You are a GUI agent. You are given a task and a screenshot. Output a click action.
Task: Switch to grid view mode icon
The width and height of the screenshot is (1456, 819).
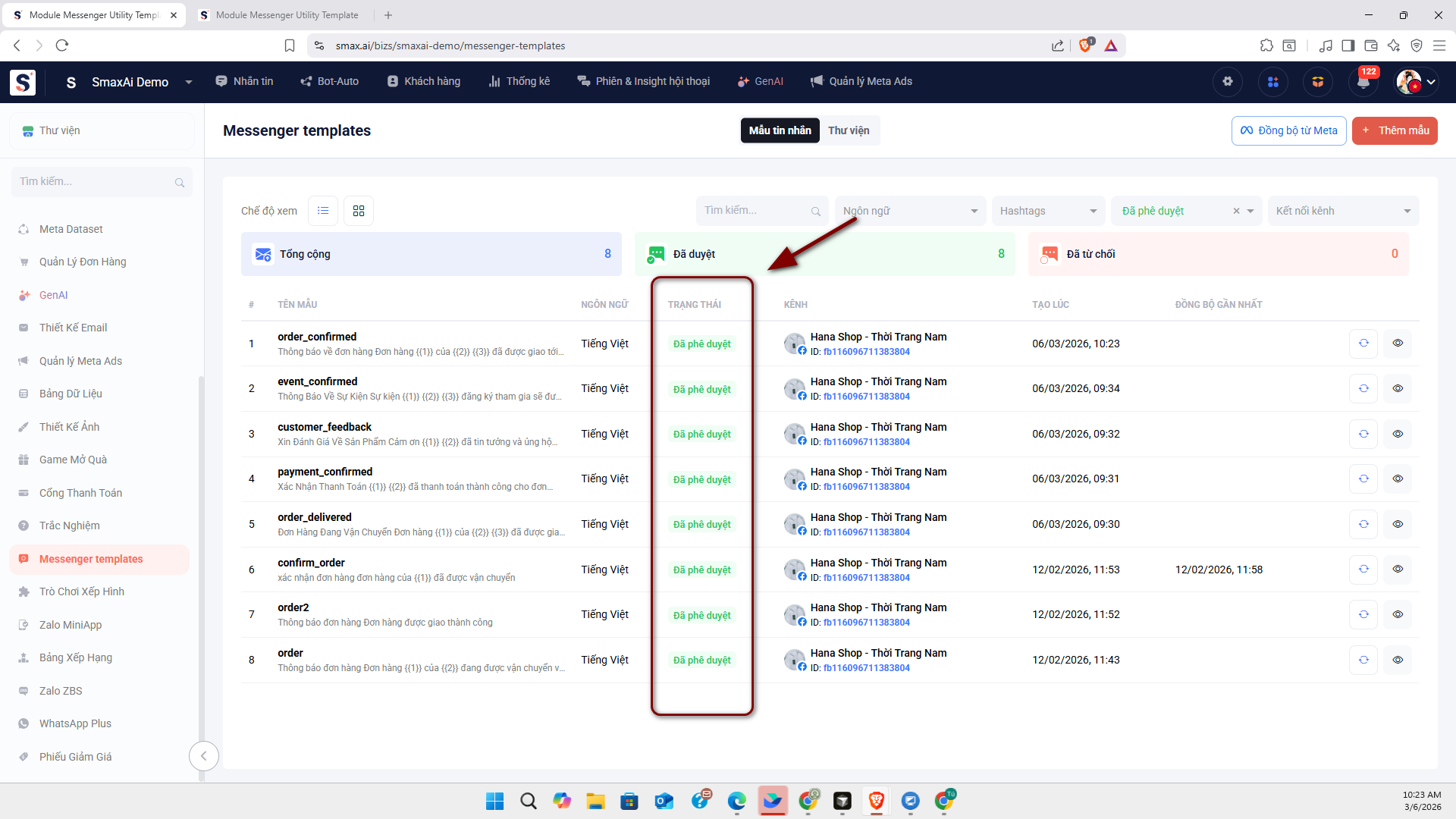click(x=359, y=211)
